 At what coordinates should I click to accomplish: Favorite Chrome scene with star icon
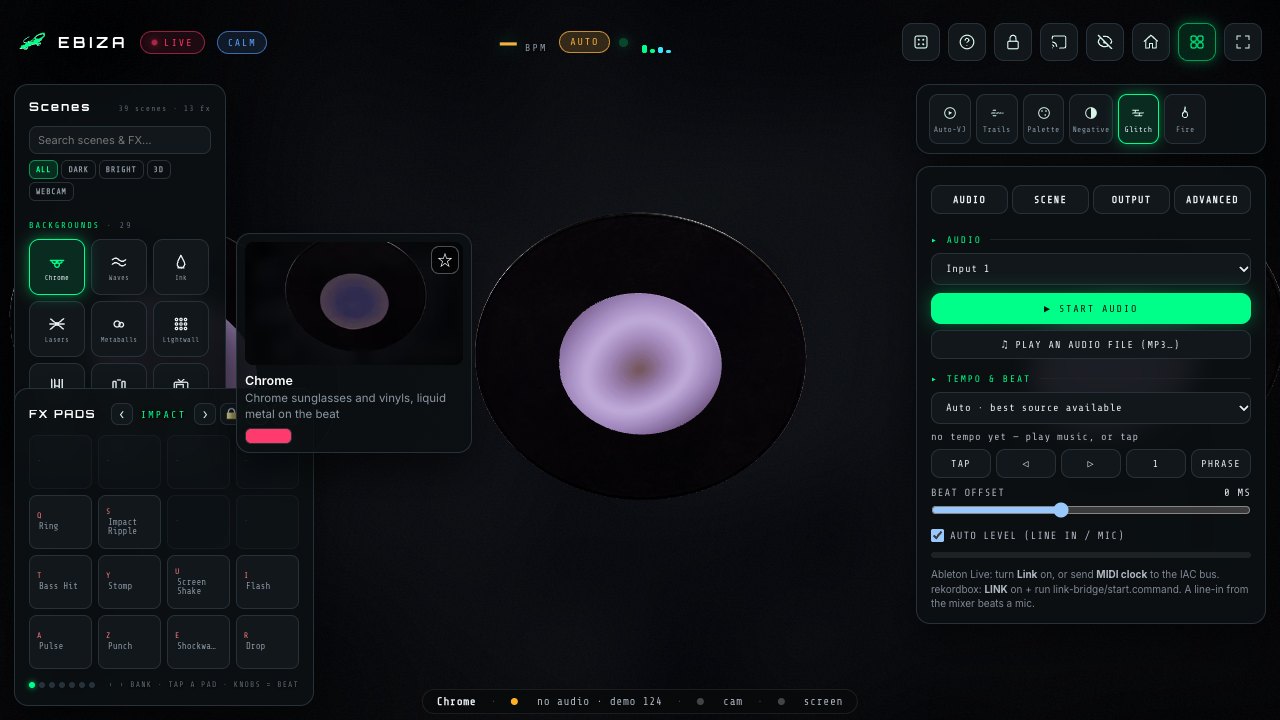pos(445,260)
